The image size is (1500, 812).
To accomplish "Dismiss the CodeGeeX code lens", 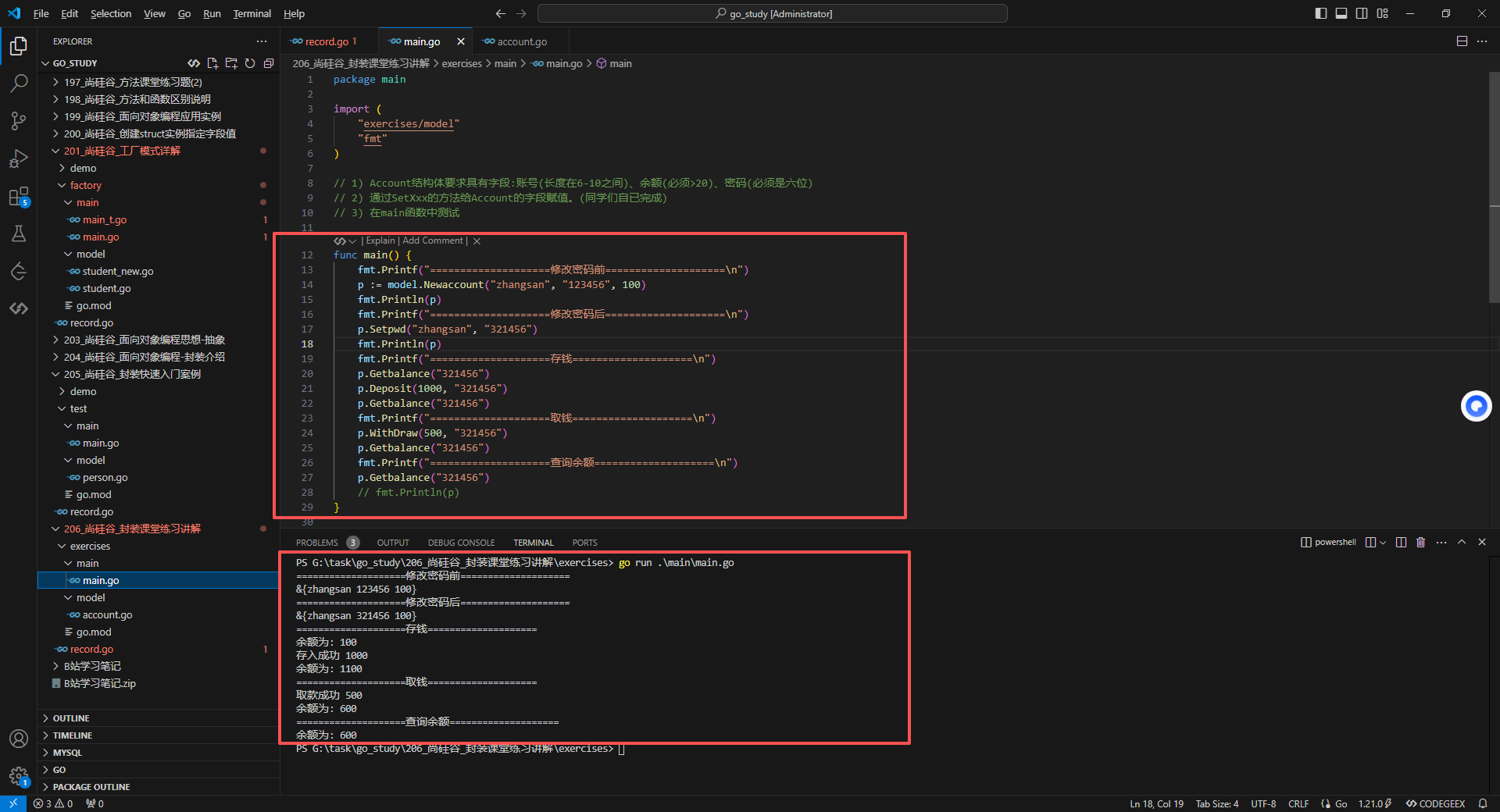I will [477, 241].
